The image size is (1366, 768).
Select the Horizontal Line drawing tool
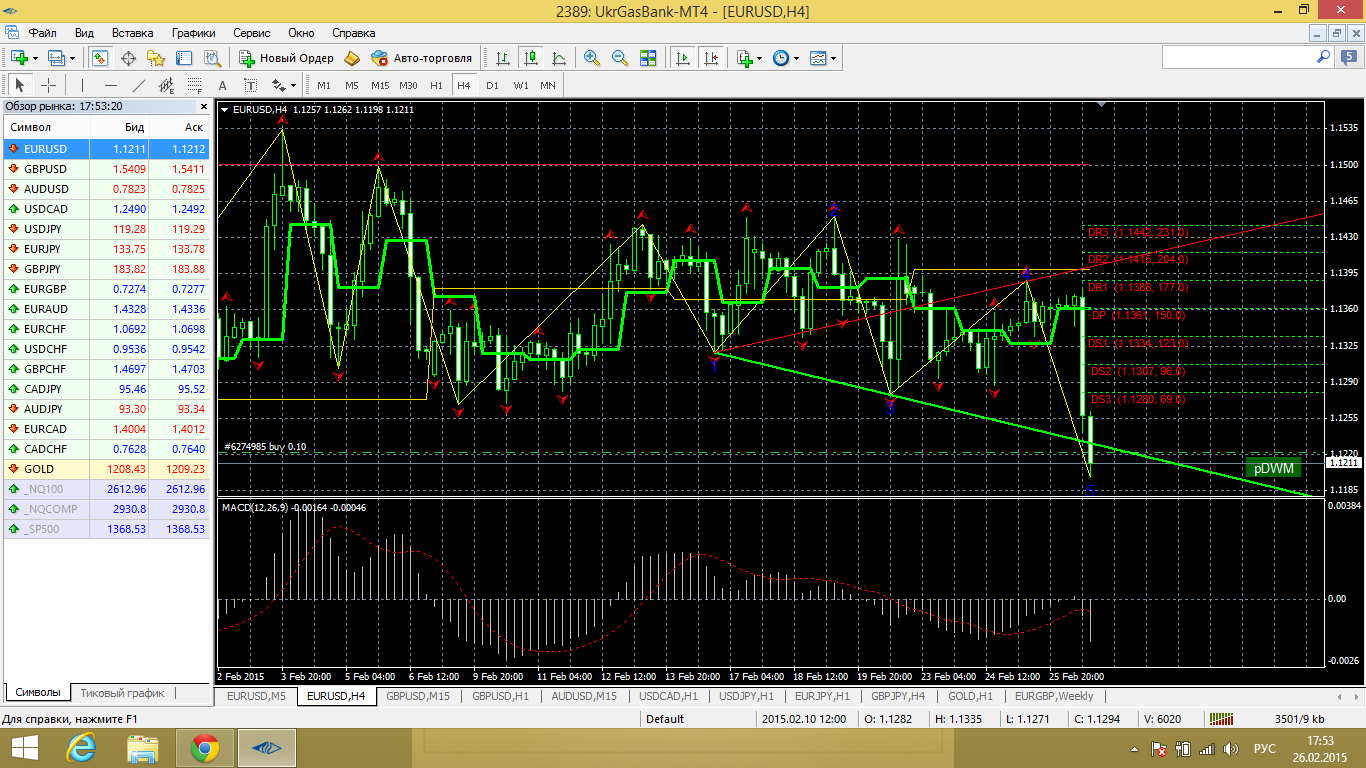pos(110,85)
